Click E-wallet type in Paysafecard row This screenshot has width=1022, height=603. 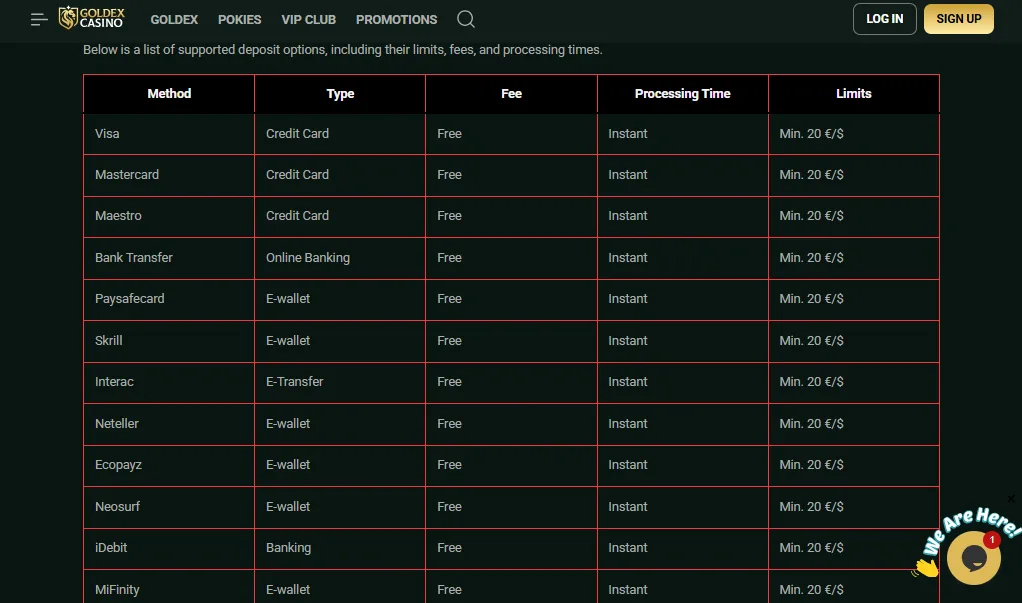pos(340,299)
